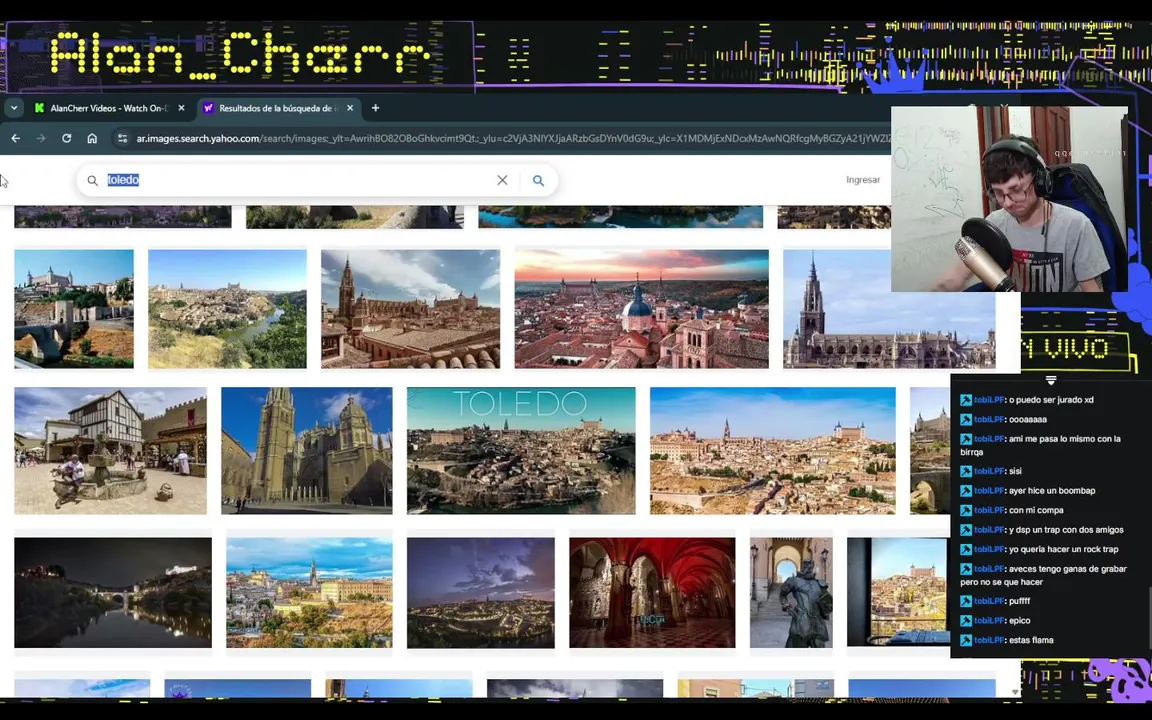Image resolution: width=1152 pixels, height=720 pixels.
Task: Open the night river reflection thumbnail
Action: coord(113,592)
